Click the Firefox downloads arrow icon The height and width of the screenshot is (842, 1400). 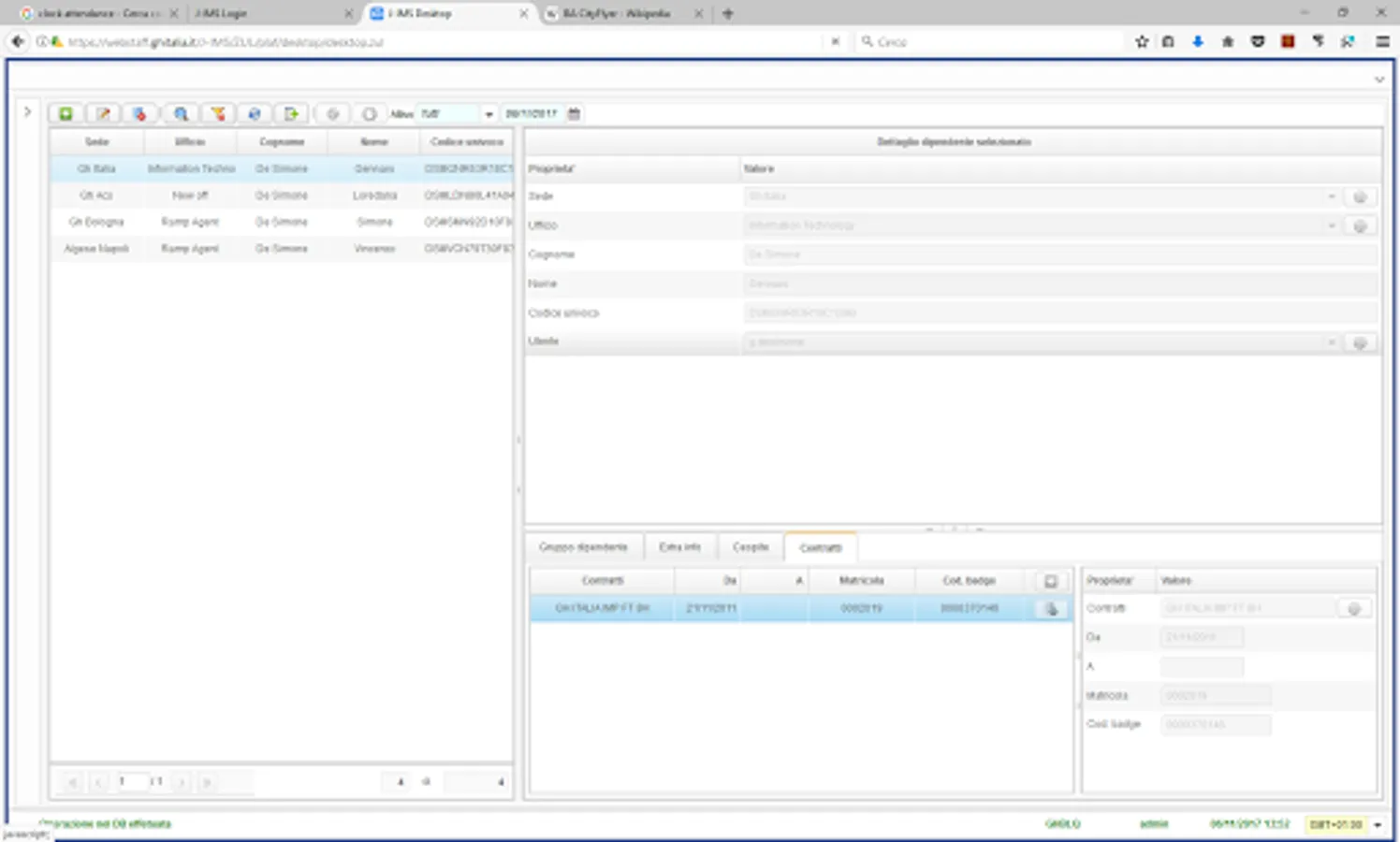[1197, 42]
